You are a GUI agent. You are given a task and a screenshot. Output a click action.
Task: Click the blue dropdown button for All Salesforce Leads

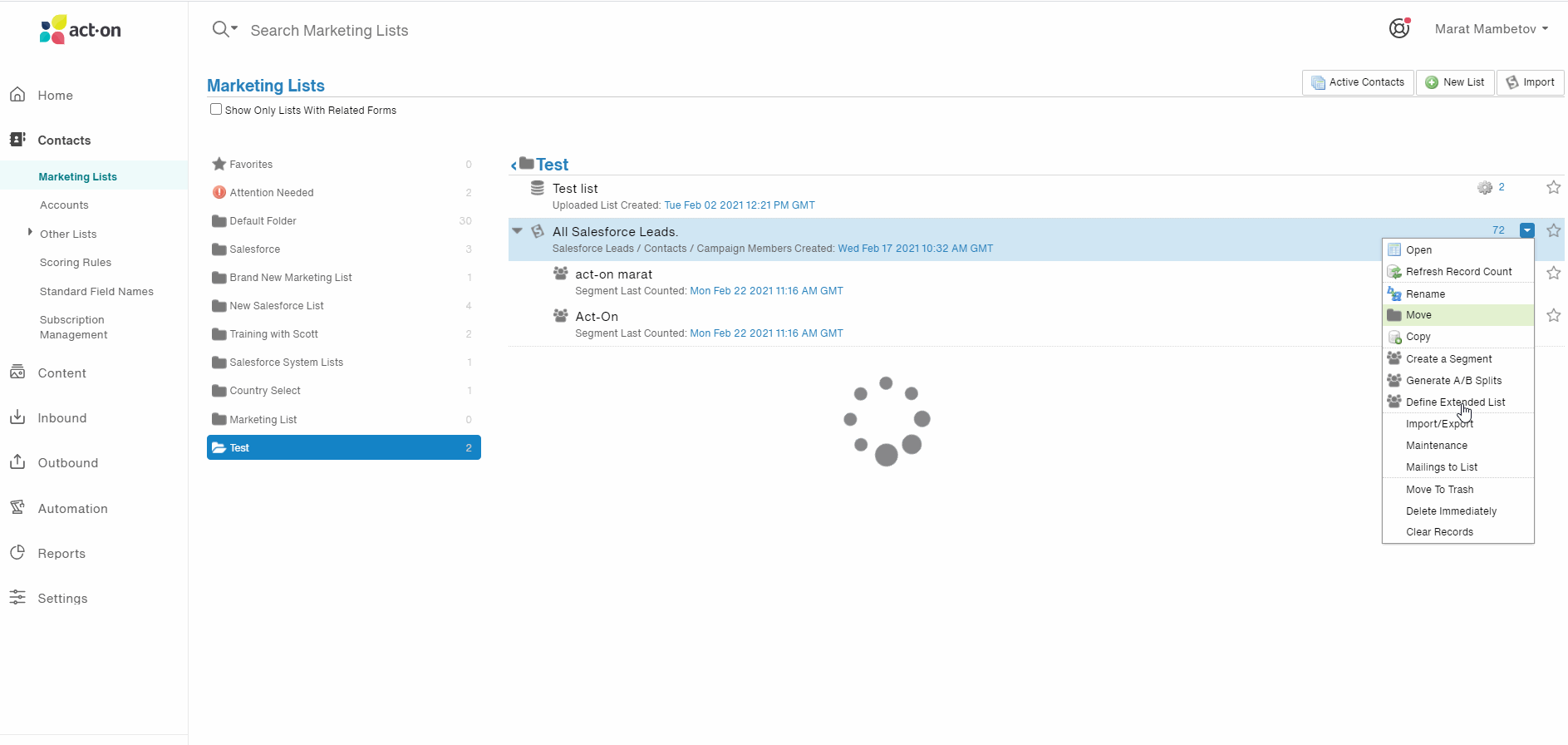pyautogui.click(x=1527, y=230)
